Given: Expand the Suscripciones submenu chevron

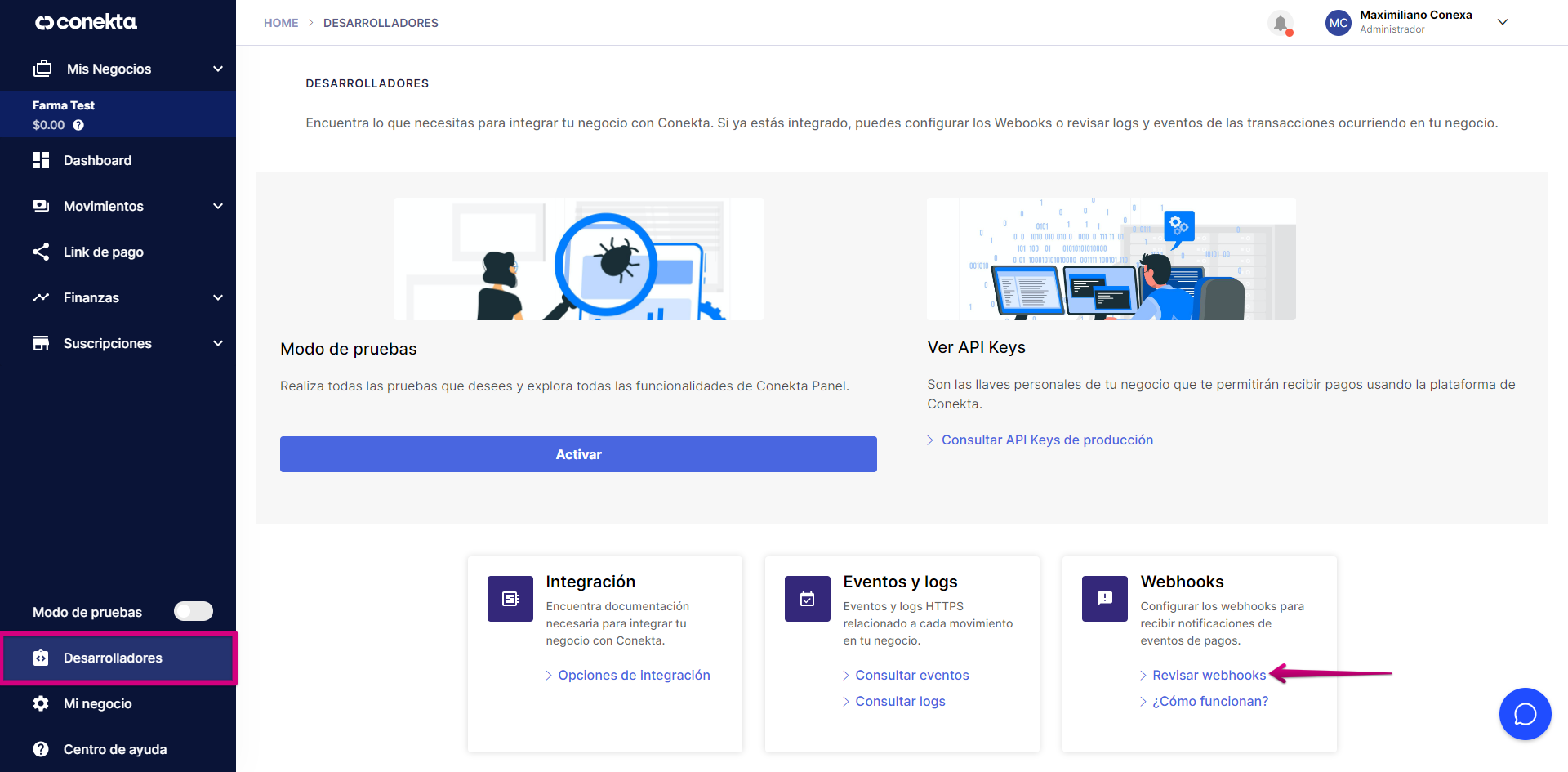Looking at the screenshot, I should click(218, 343).
